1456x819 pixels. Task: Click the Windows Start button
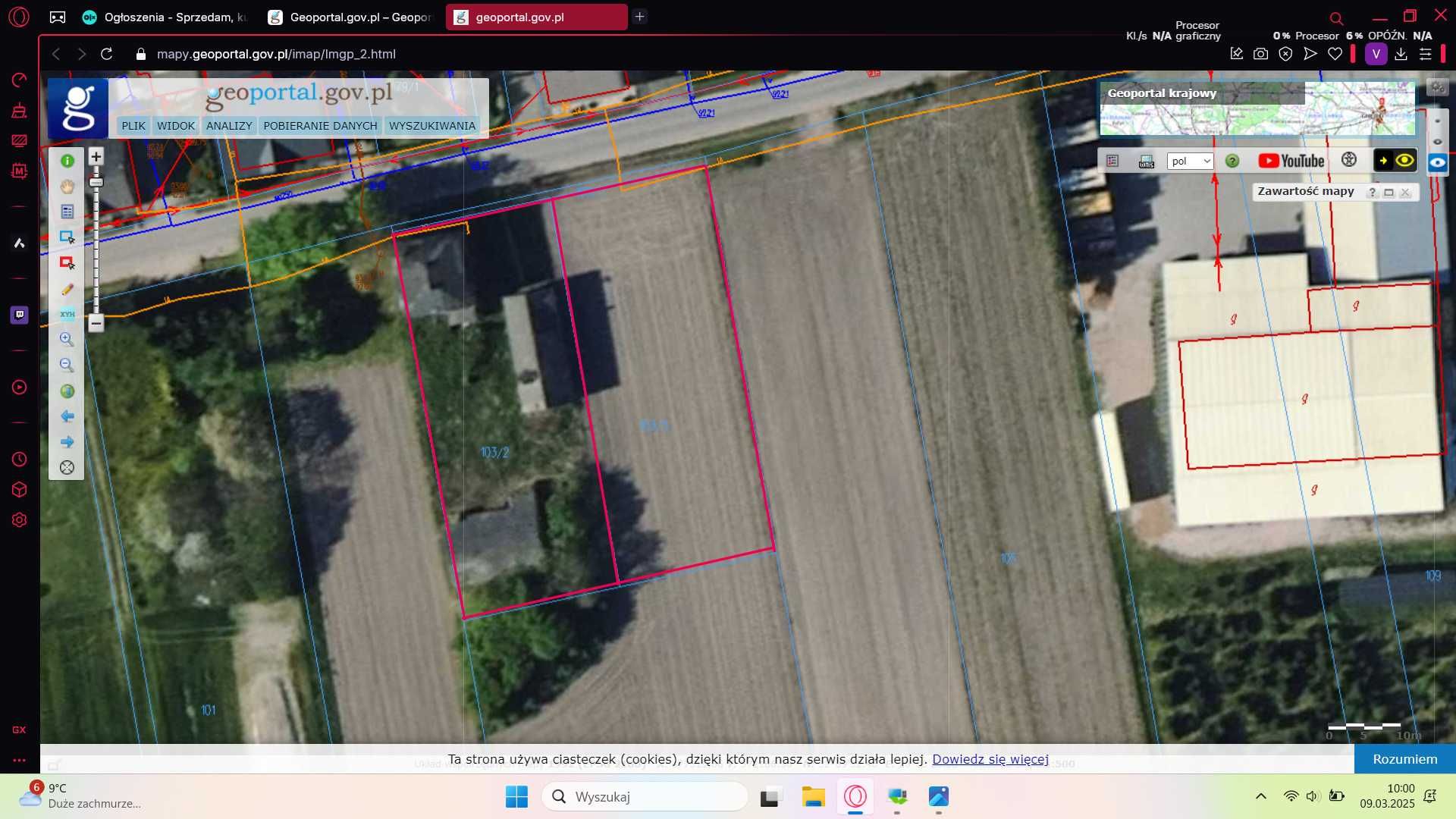516,796
